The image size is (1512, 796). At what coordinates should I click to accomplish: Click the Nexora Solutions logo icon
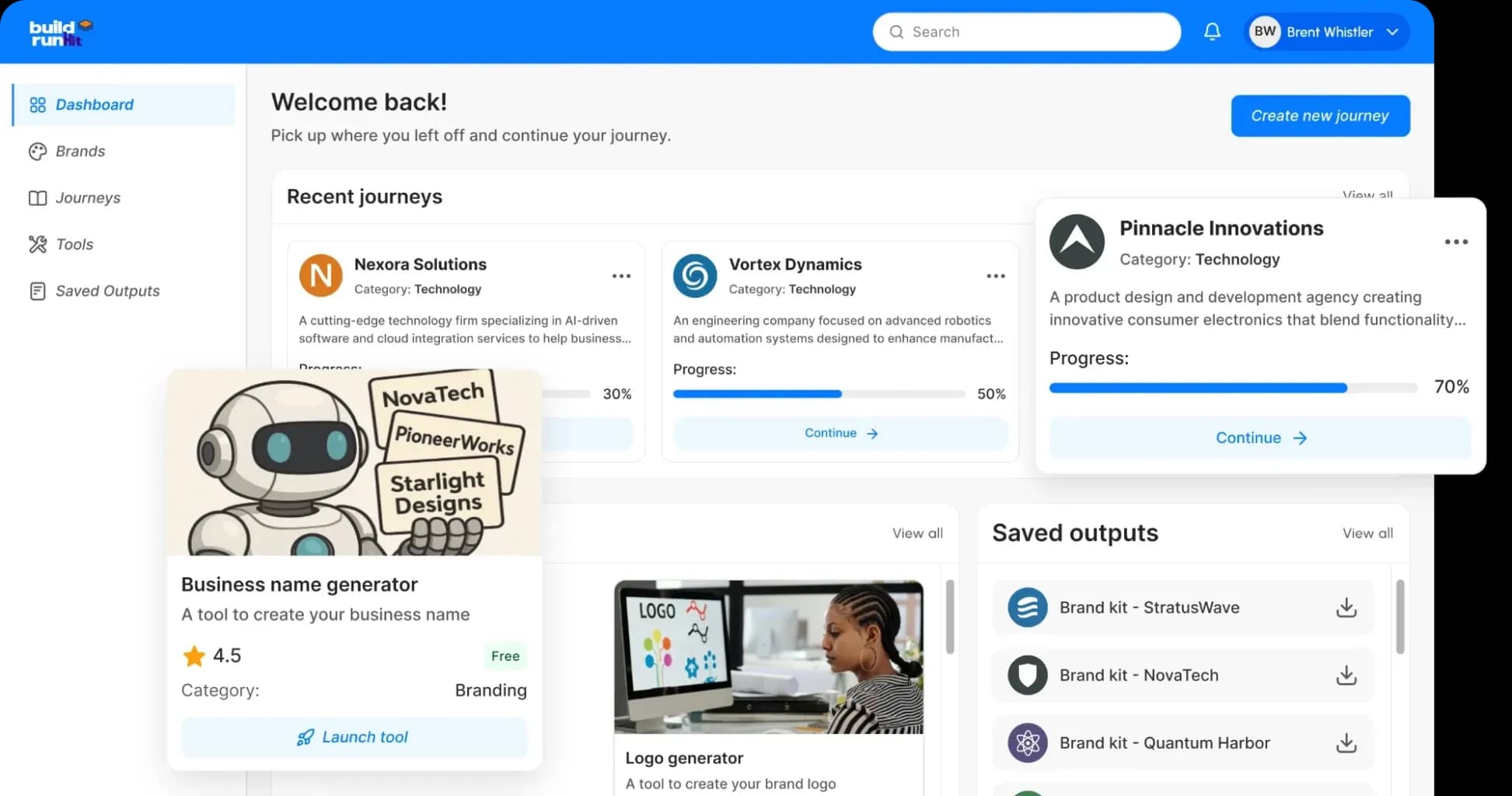tap(321, 275)
